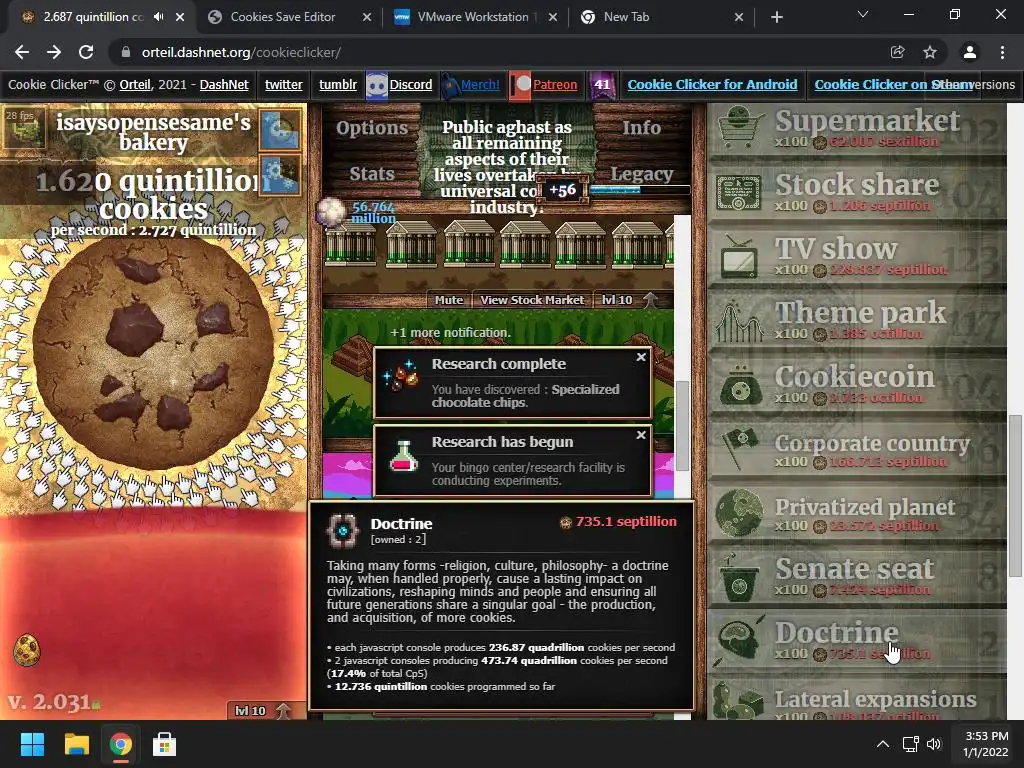Buy a Theme park building
The image size is (1024, 768).
857,320
